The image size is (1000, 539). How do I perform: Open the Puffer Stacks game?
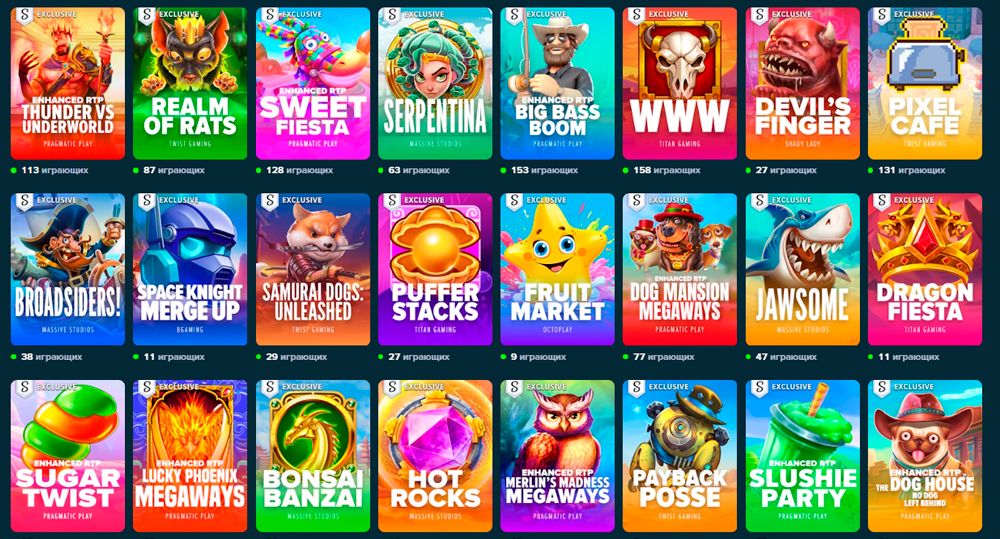(435, 269)
